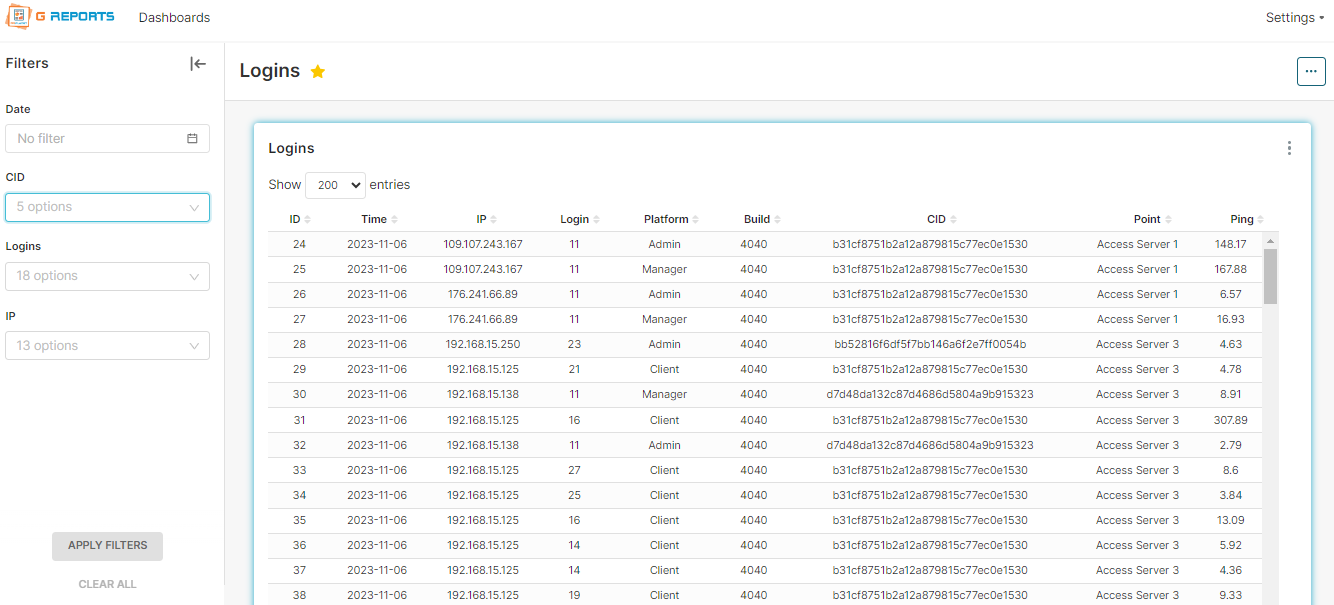Click the G Reports logo icon
Image resolution: width=1334 pixels, height=605 pixels.
[18, 17]
